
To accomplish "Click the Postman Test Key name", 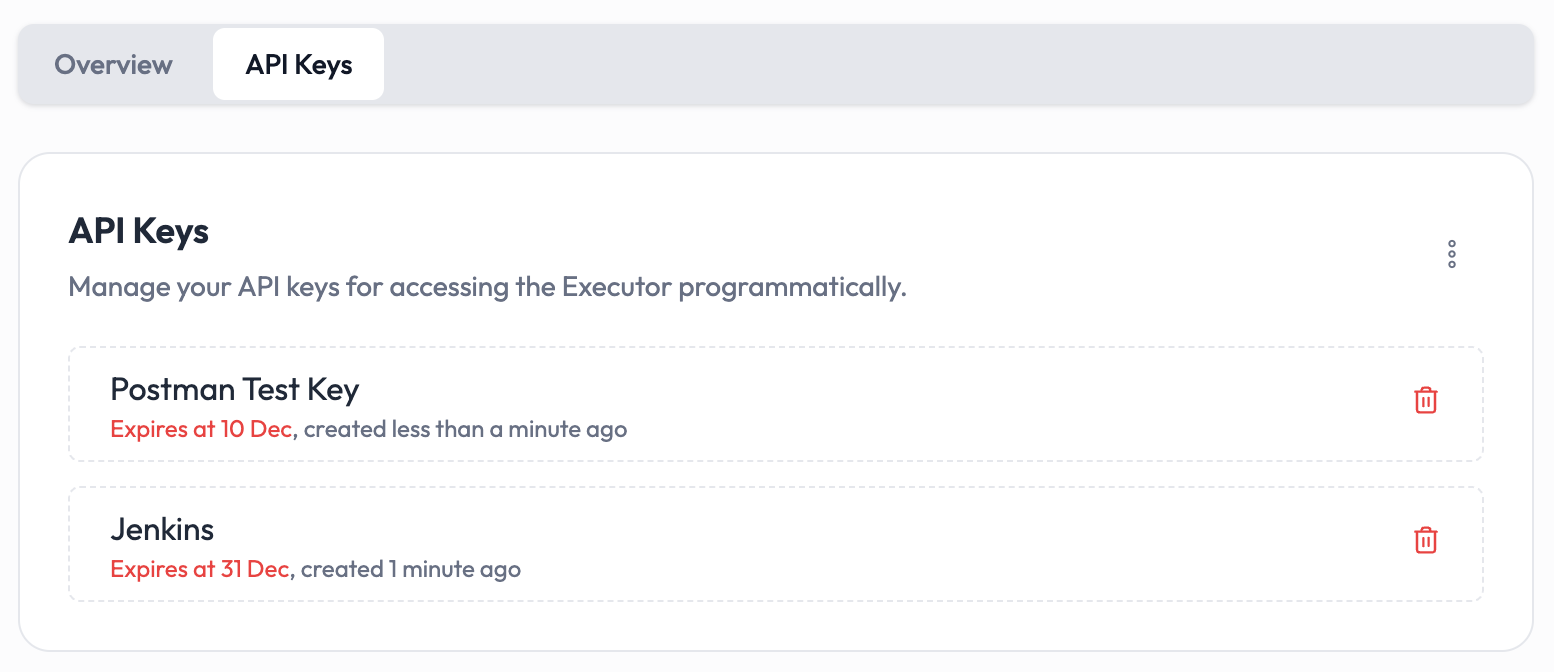I will click(x=234, y=389).
